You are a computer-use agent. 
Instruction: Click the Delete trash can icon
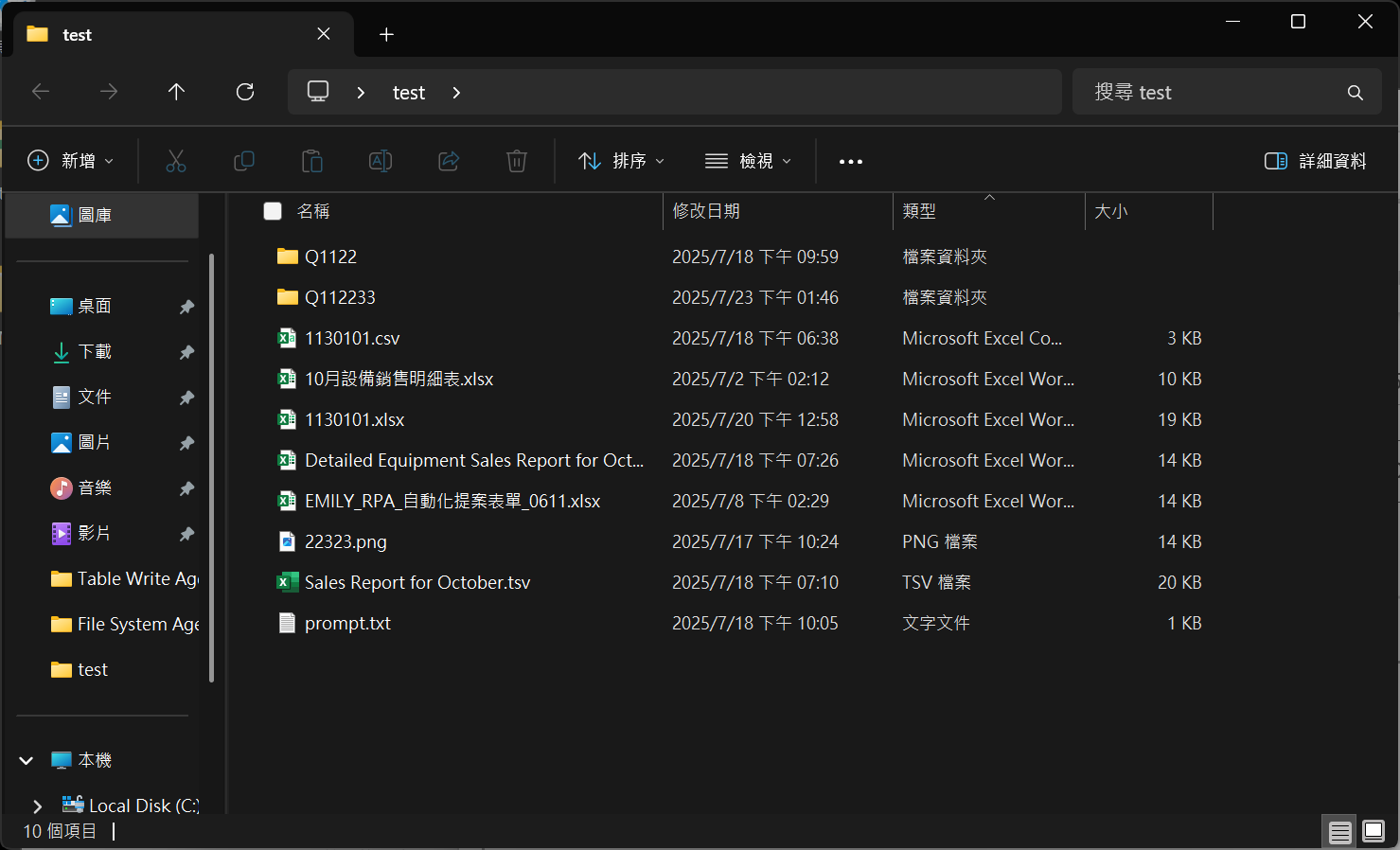tap(517, 161)
